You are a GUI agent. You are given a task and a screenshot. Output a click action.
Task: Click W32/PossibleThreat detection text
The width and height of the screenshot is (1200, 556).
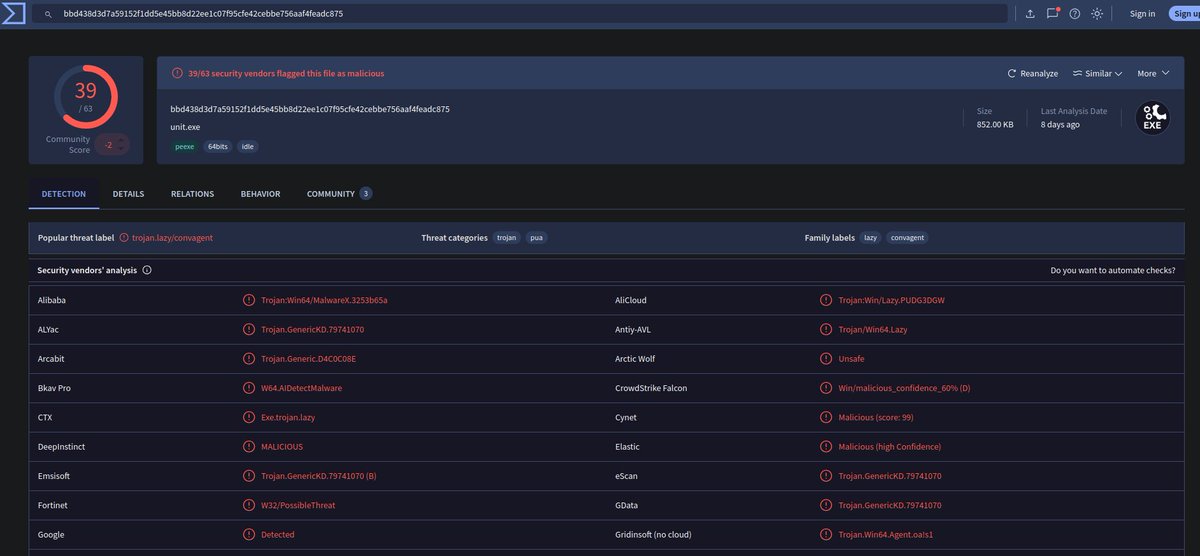[x=298, y=506]
